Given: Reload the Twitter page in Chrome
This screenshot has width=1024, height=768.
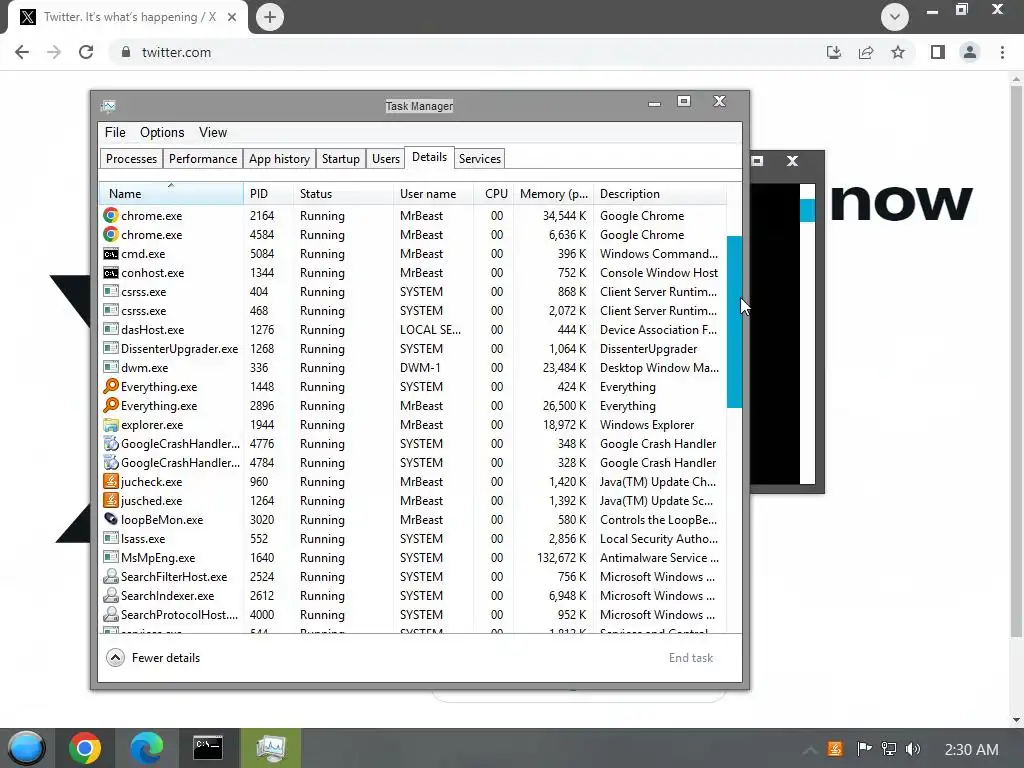Looking at the screenshot, I should coord(86,52).
